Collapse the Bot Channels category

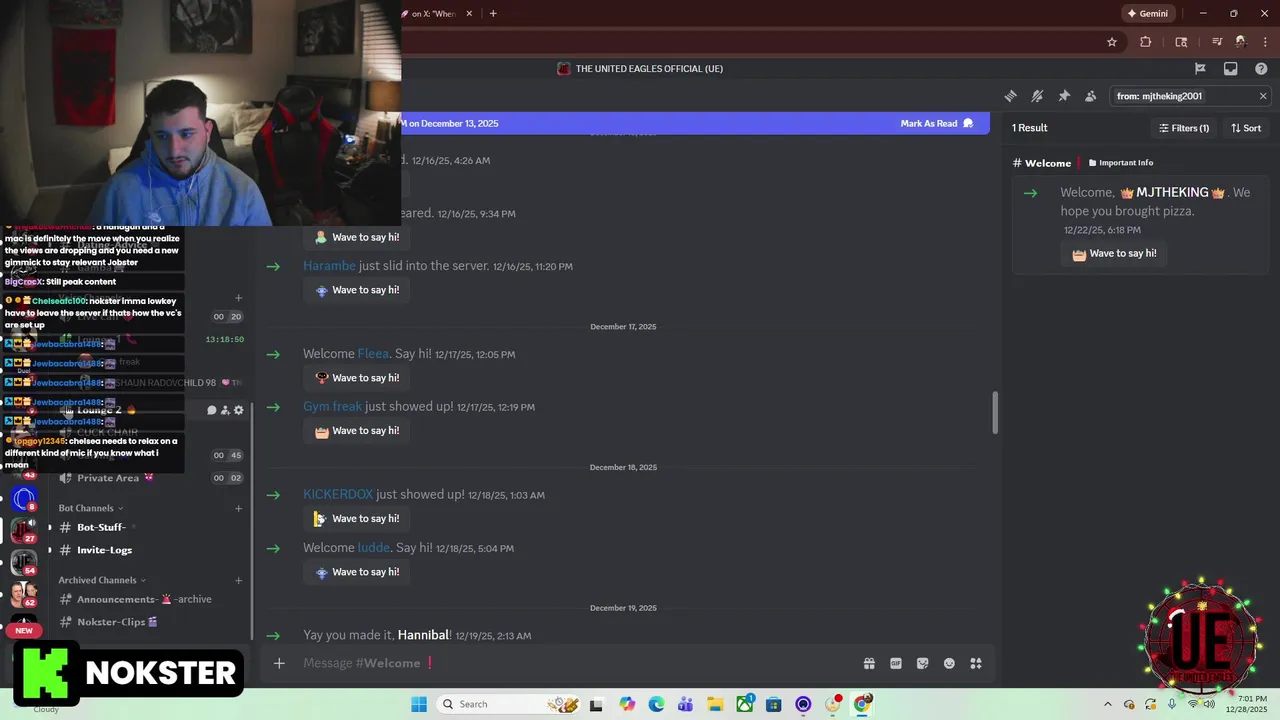[91, 508]
